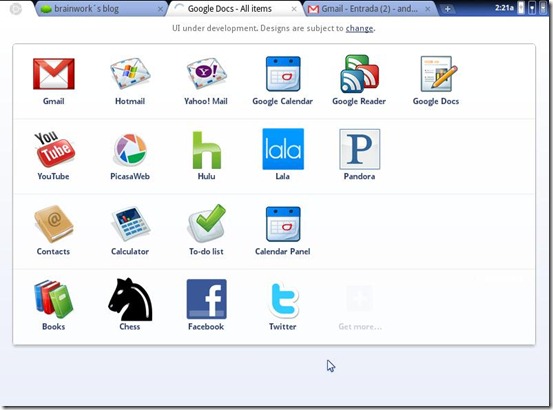Click the 'Calendar Panel' label text
The height and width of the screenshot is (410, 553).
coord(283,251)
